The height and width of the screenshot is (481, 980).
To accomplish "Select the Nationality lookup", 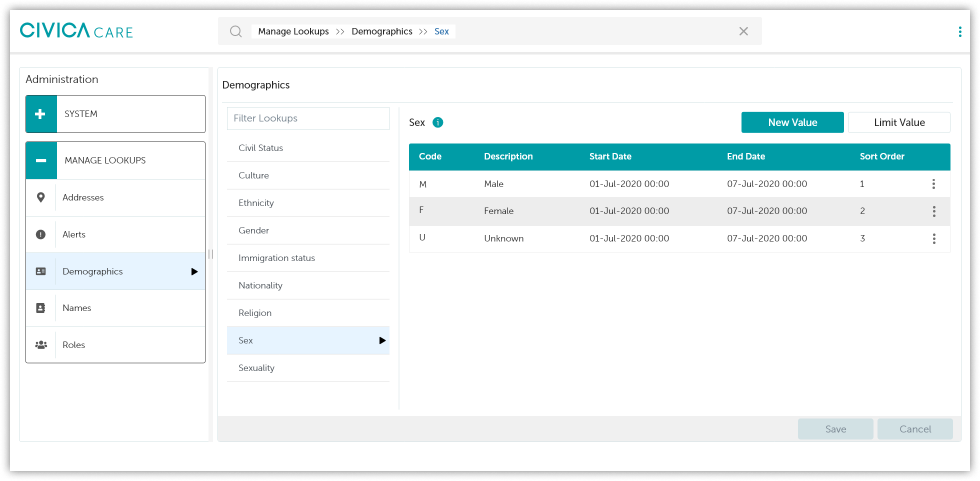I will 308,285.
